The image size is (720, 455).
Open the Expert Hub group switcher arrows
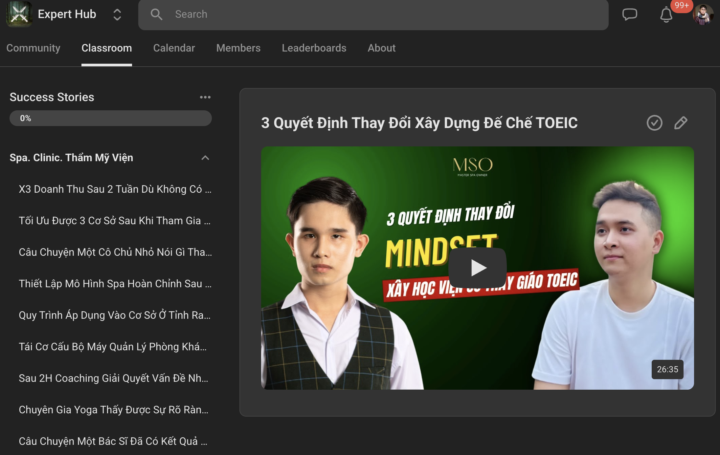point(117,15)
